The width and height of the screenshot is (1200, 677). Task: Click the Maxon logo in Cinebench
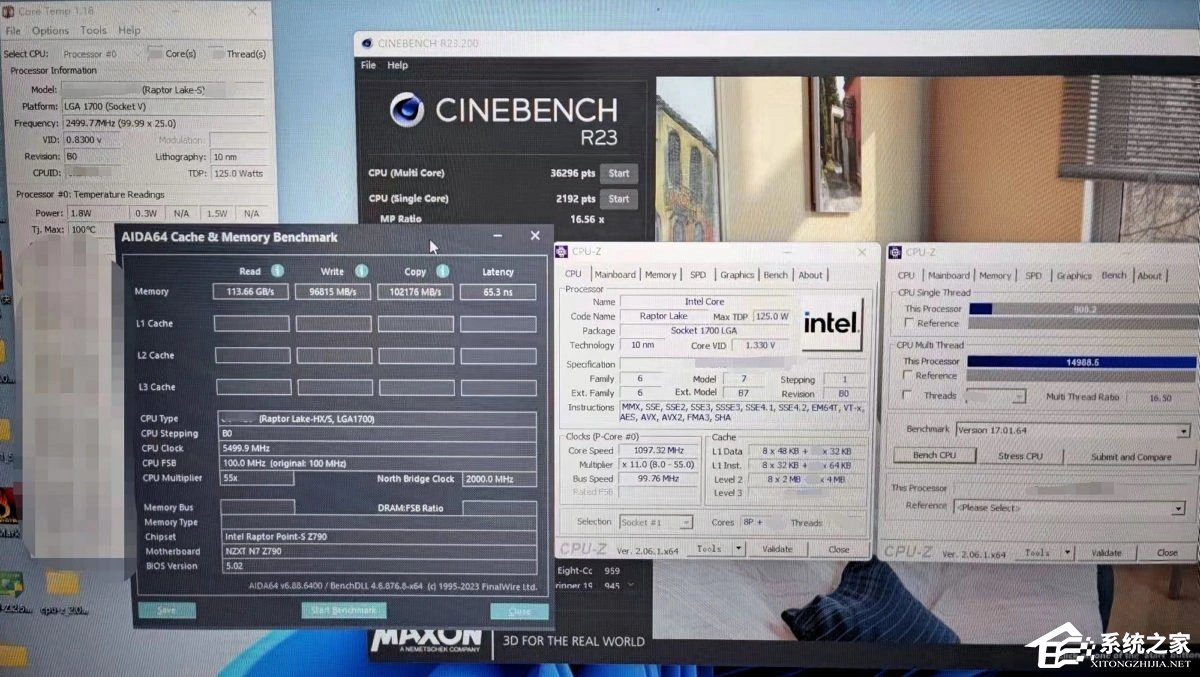tap(426, 640)
